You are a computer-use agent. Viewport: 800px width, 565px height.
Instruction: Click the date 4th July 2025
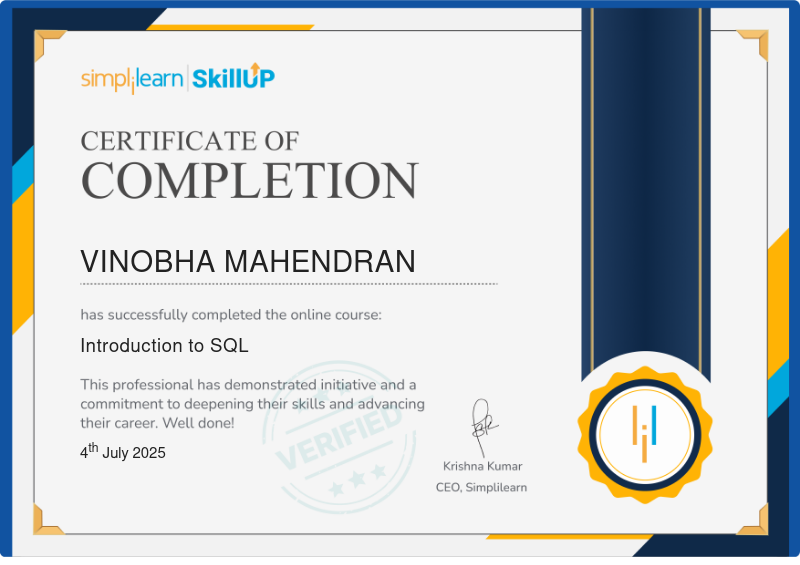point(123,452)
